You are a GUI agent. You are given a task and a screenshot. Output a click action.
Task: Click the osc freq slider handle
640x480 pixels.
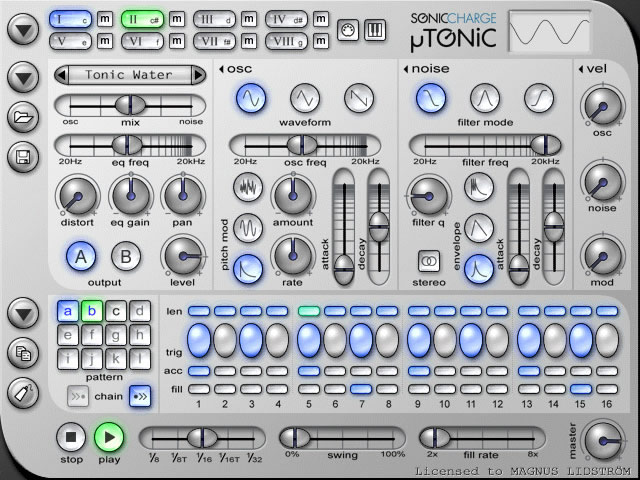(302, 145)
